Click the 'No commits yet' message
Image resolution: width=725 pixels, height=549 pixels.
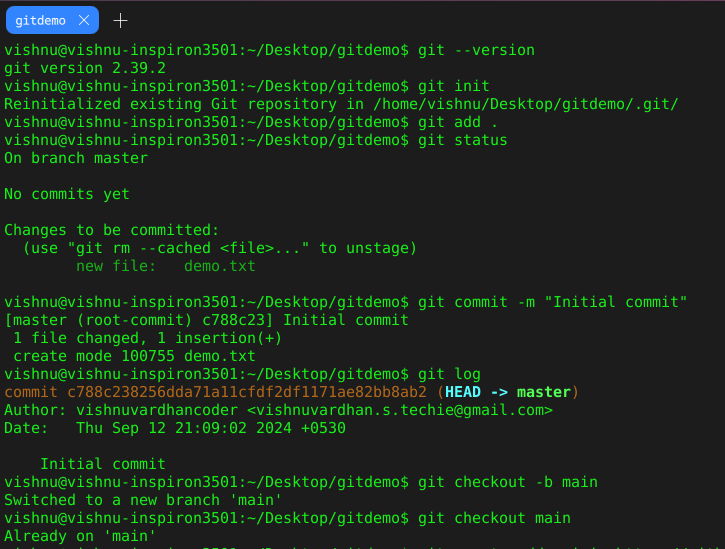pyautogui.click(x=67, y=194)
